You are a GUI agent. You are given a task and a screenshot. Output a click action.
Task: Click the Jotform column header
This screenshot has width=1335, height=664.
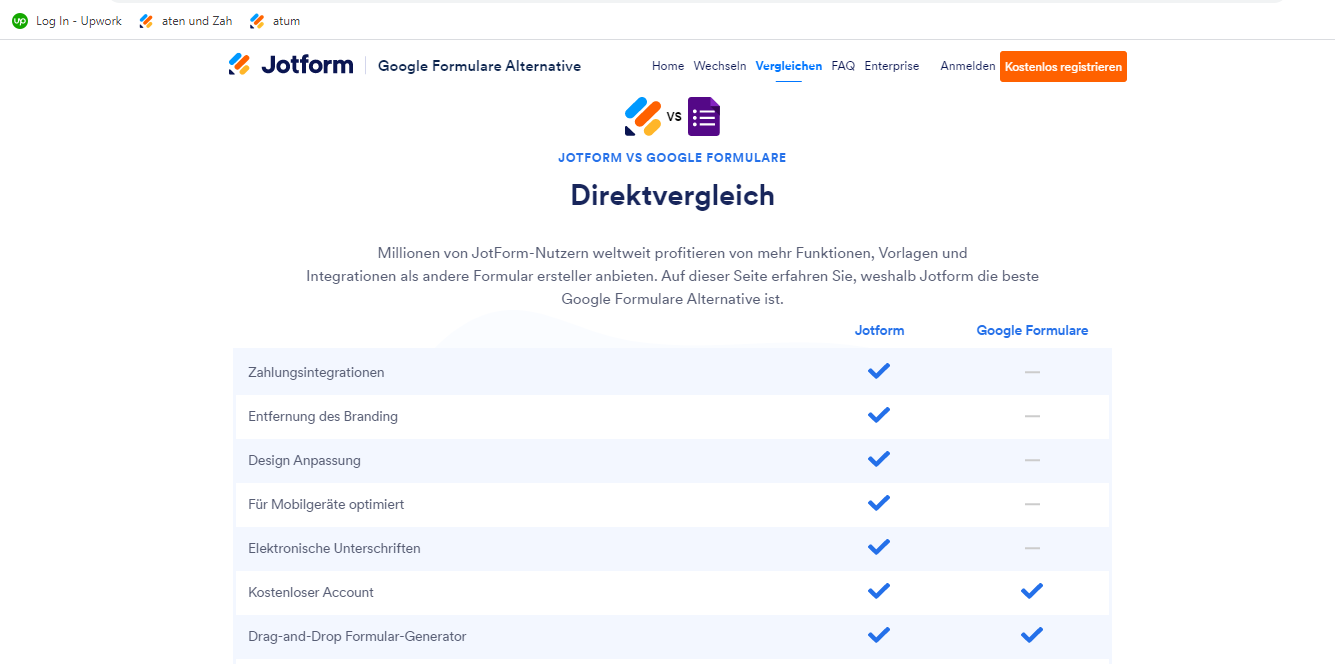coord(879,330)
